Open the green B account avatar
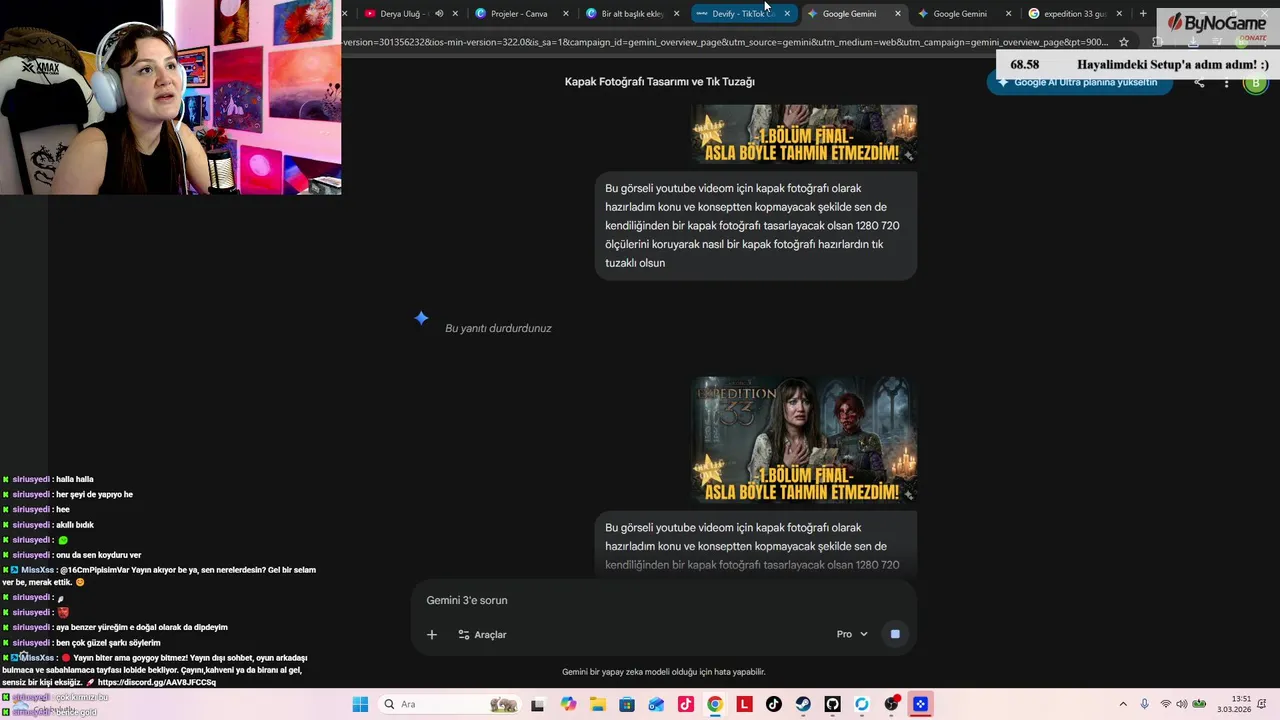This screenshot has width=1280, height=720. click(x=1255, y=83)
